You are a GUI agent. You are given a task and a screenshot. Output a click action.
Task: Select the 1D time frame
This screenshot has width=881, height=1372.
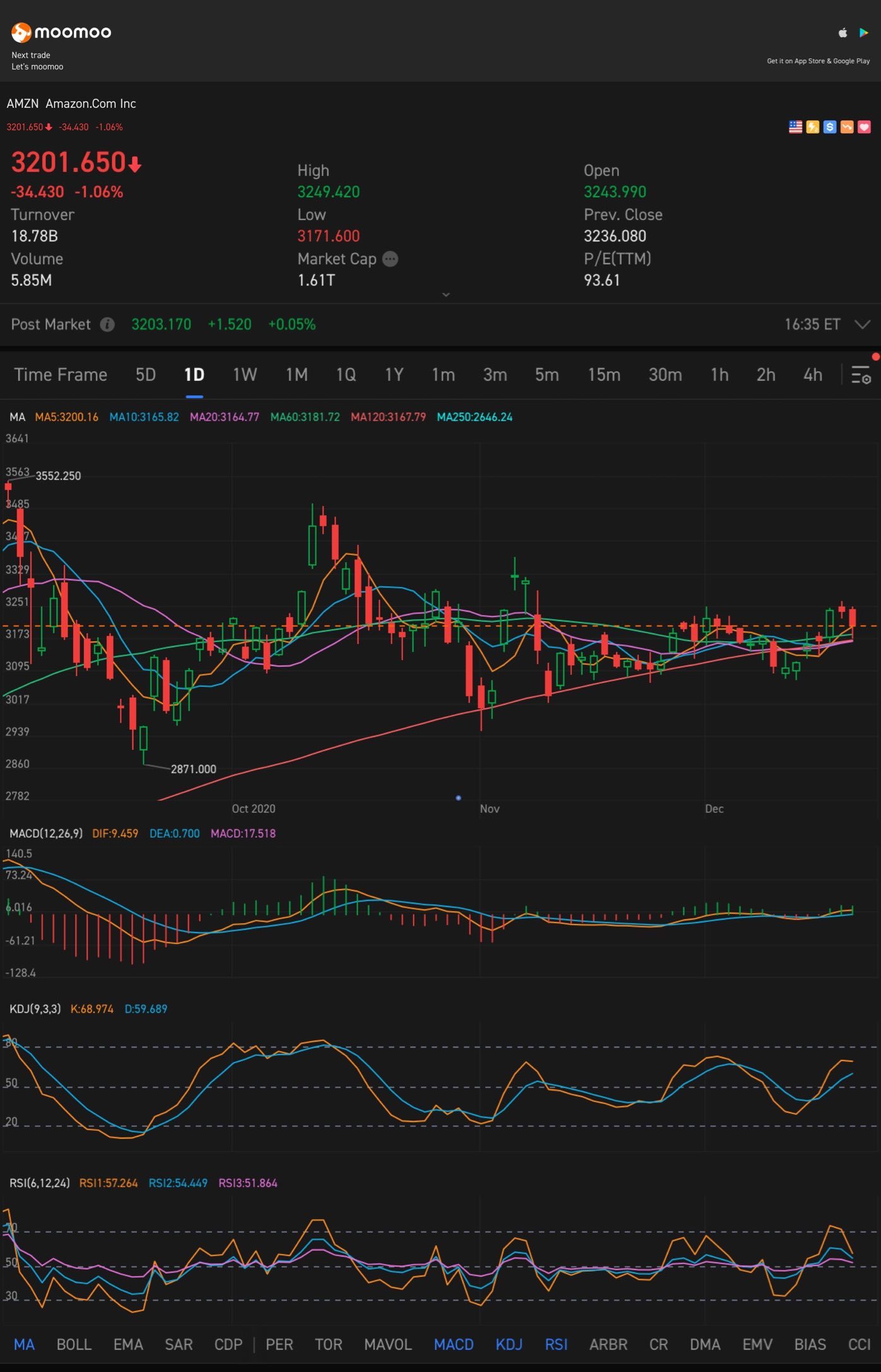194,375
